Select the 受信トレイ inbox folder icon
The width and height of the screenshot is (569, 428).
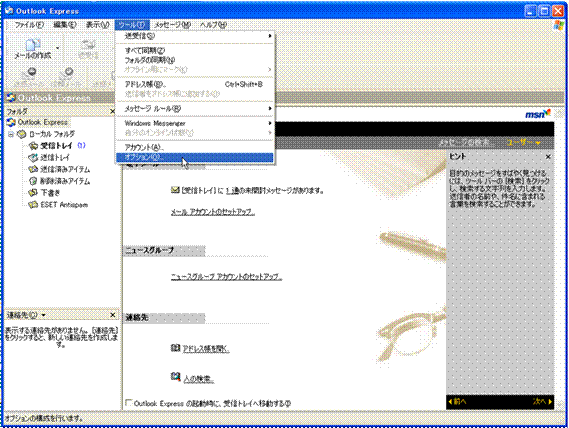(33, 146)
